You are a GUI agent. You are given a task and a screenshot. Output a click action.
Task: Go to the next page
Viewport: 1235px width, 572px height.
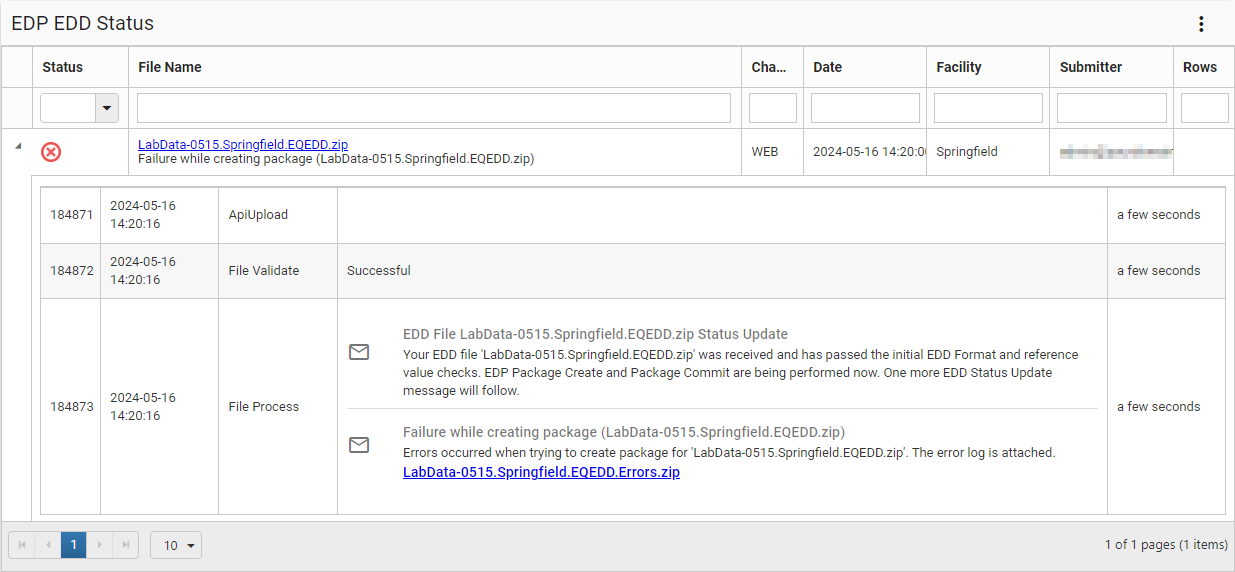pos(100,545)
